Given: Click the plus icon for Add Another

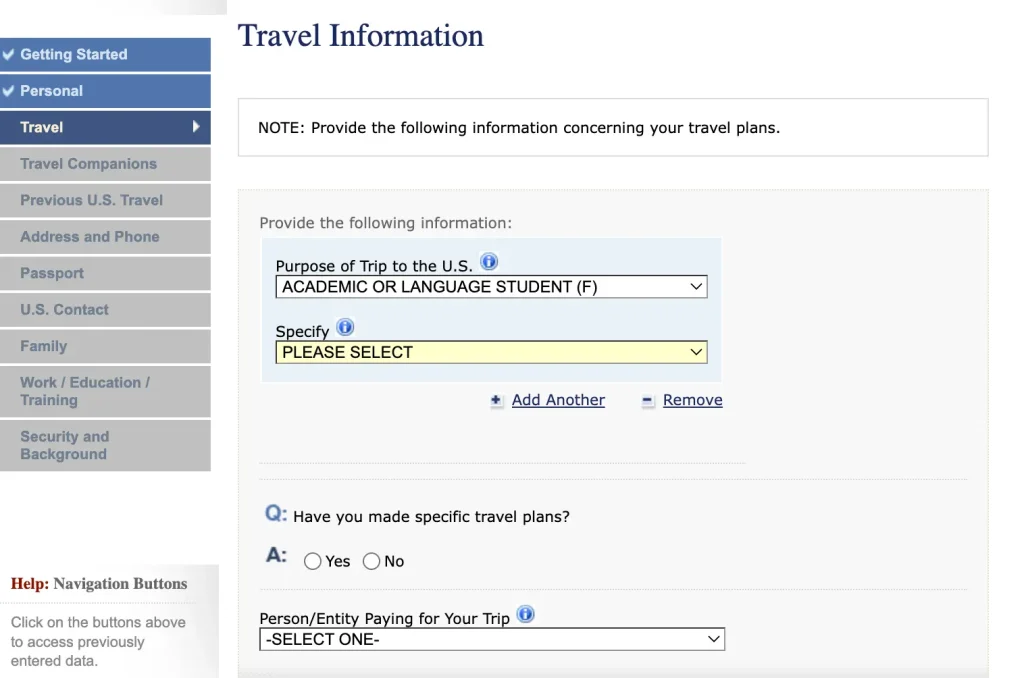Looking at the screenshot, I should (x=496, y=400).
